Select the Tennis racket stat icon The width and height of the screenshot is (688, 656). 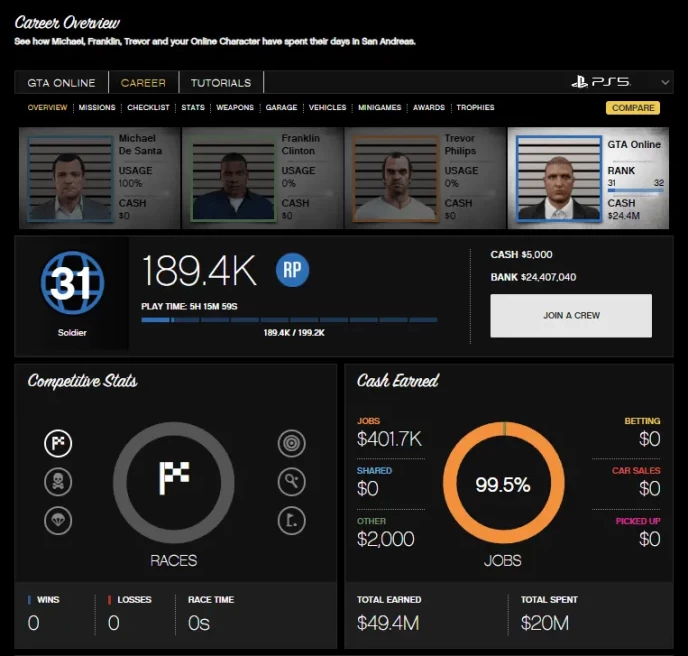(291, 482)
